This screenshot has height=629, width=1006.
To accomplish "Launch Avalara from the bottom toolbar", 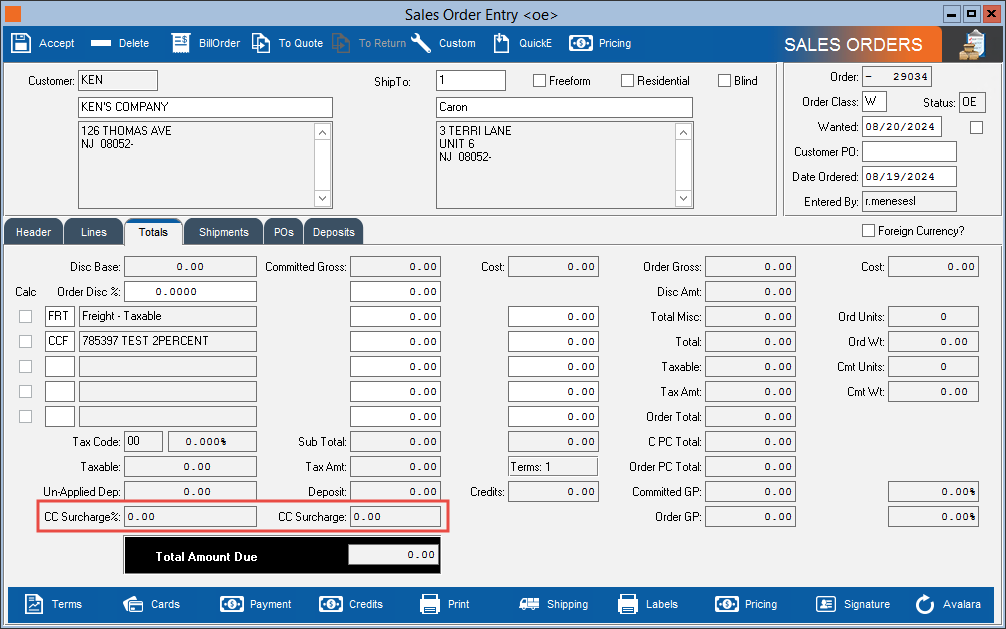I will [x=925, y=604].
